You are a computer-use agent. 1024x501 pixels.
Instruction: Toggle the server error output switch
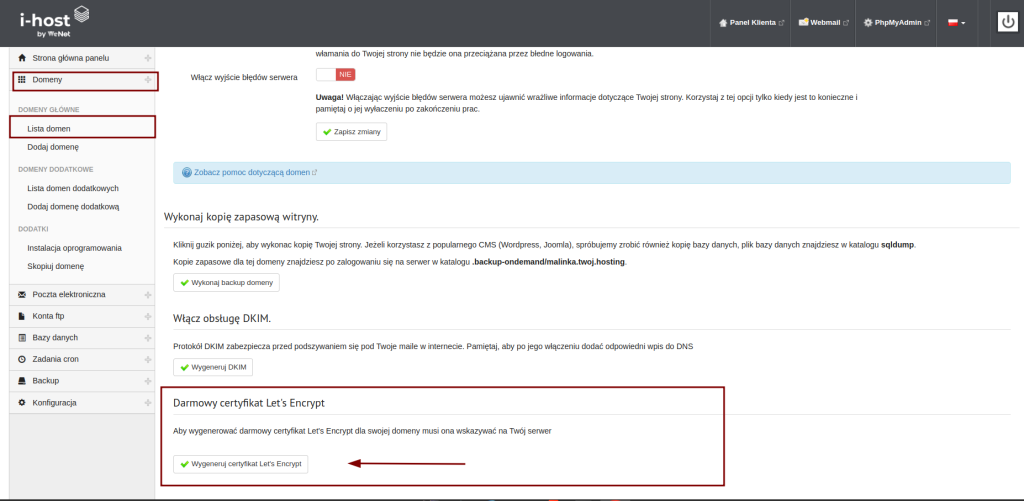(x=336, y=75)
